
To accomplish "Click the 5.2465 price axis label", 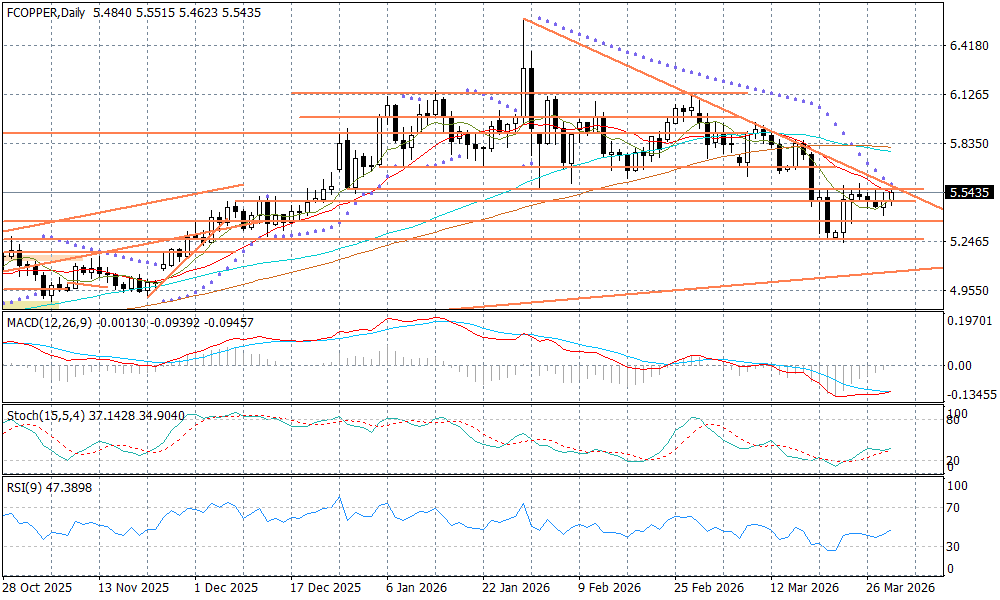I will pyautogui.click(x=968, y=242).
